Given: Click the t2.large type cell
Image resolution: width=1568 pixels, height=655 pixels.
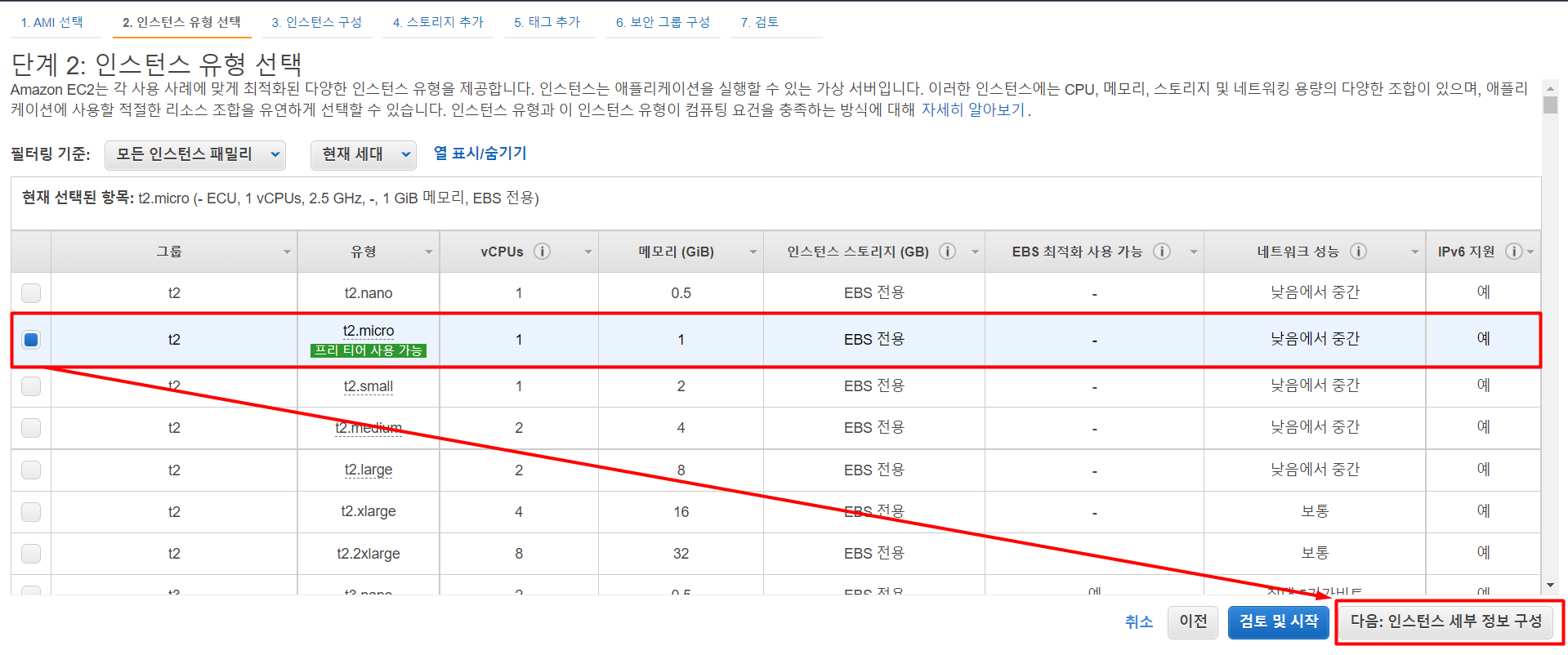Looking at the screenshot, I should pyautogui.click(x=369, y=470).
